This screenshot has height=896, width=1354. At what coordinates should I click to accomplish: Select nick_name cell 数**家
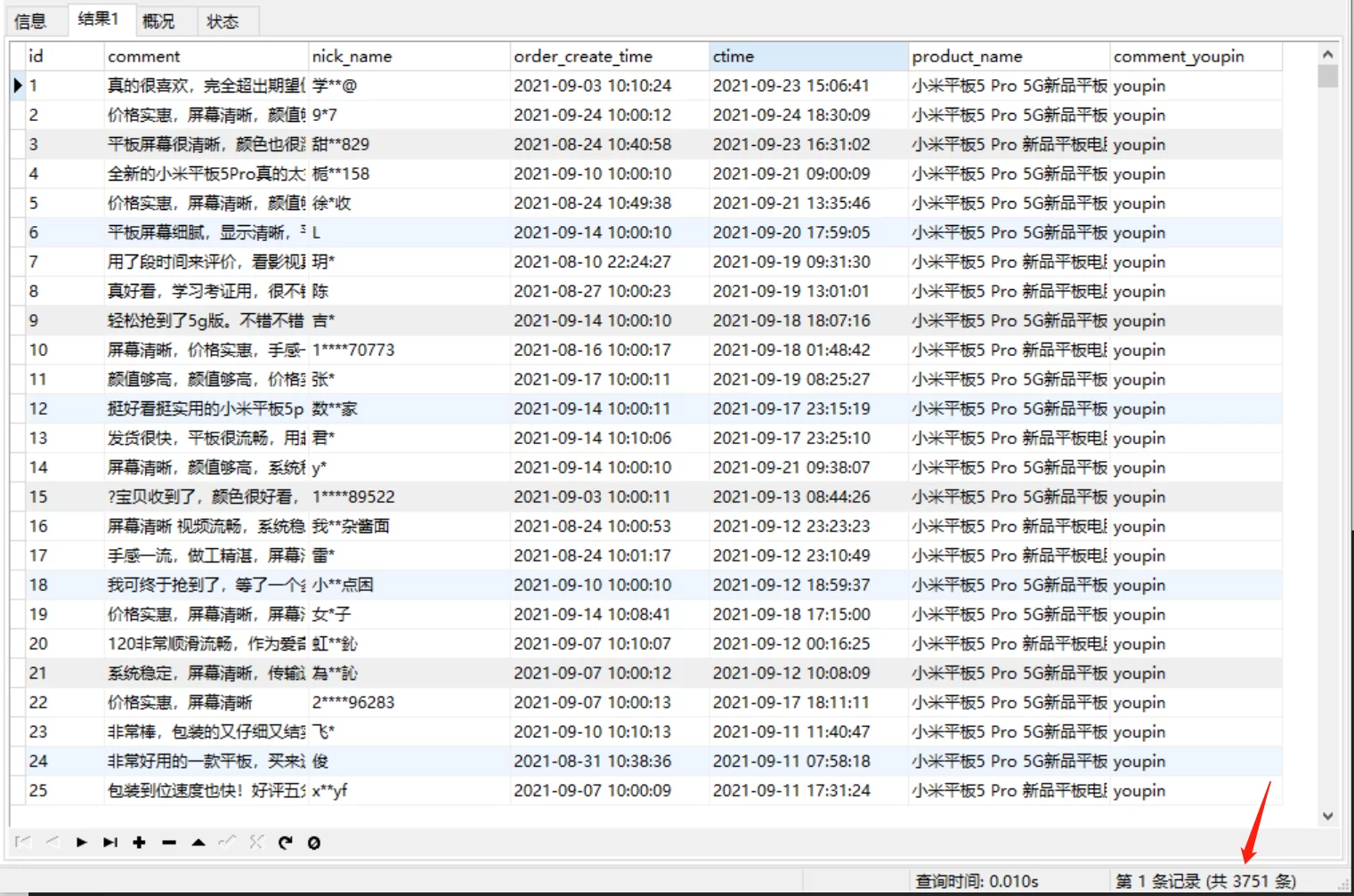click(x=409, y=408)
